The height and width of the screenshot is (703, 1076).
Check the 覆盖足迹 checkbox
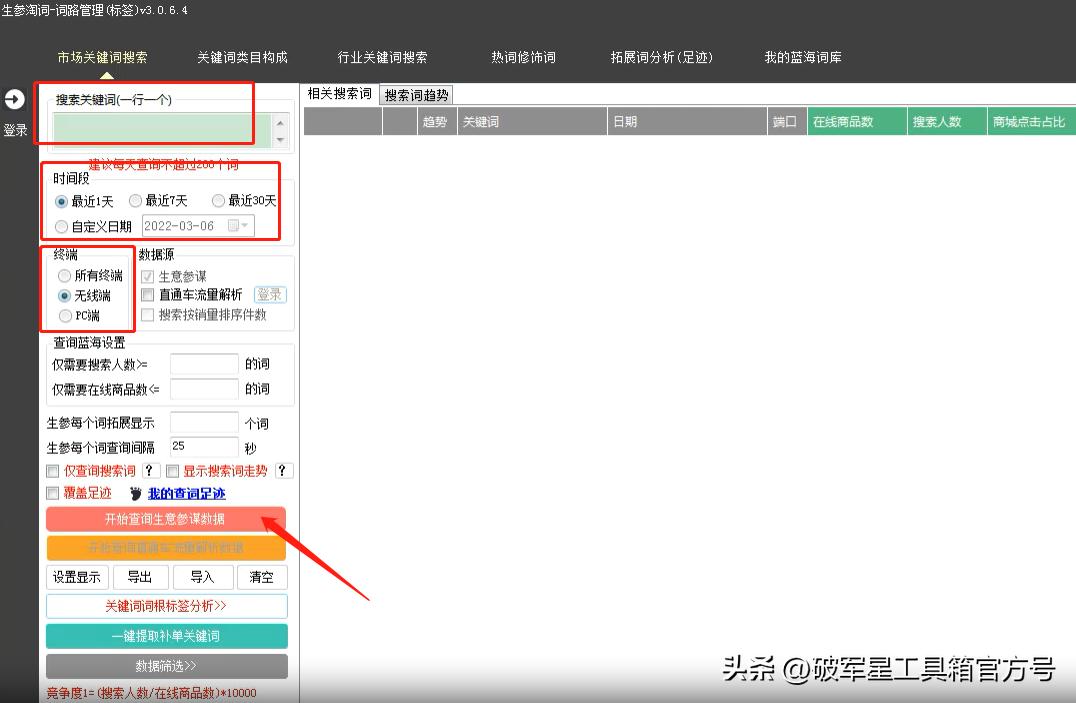[51, 493]
